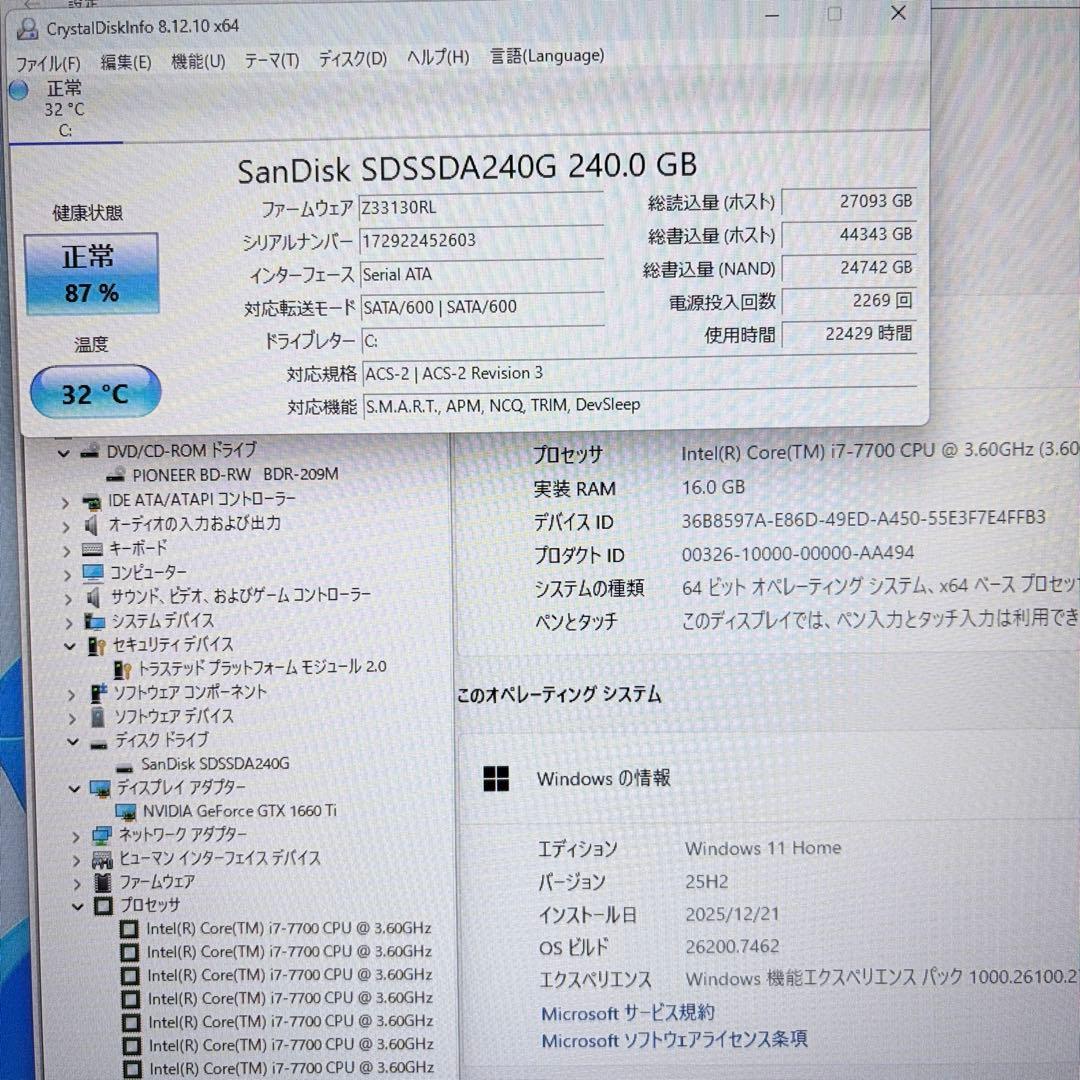Screen dimensions: 1080x1080
Task: Select the 正常 87% health status indicator
Action: [92, 274]
